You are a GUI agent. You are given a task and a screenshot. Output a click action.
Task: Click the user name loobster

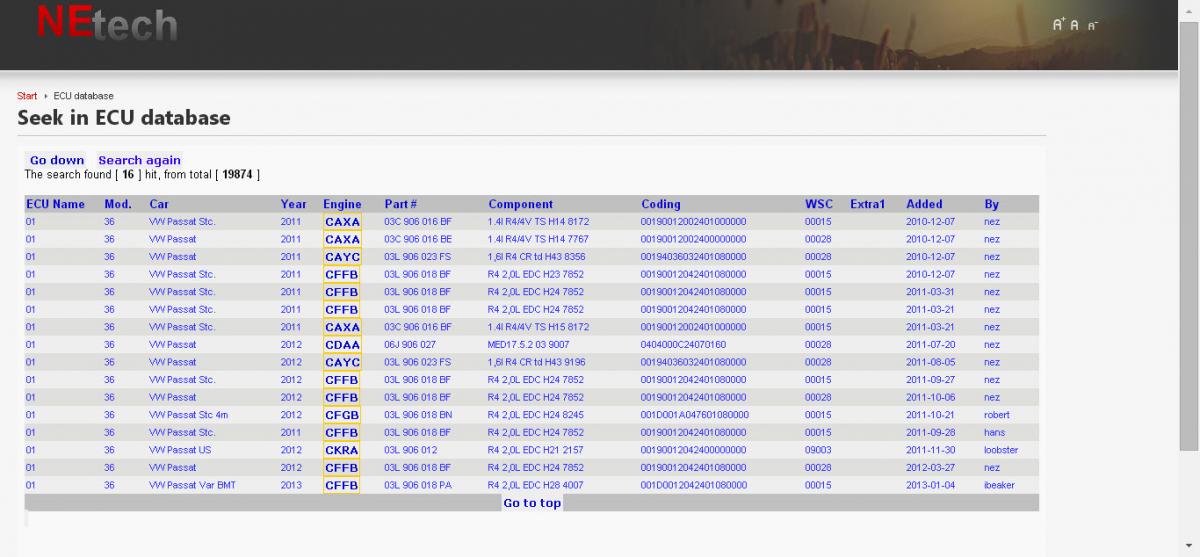(x=1001, y=450)
